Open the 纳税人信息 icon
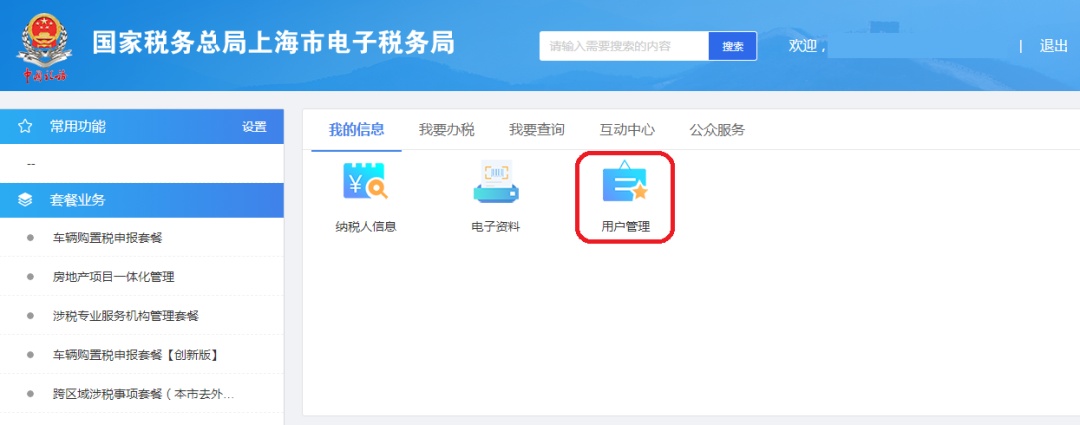 click(x=366, y=182)
